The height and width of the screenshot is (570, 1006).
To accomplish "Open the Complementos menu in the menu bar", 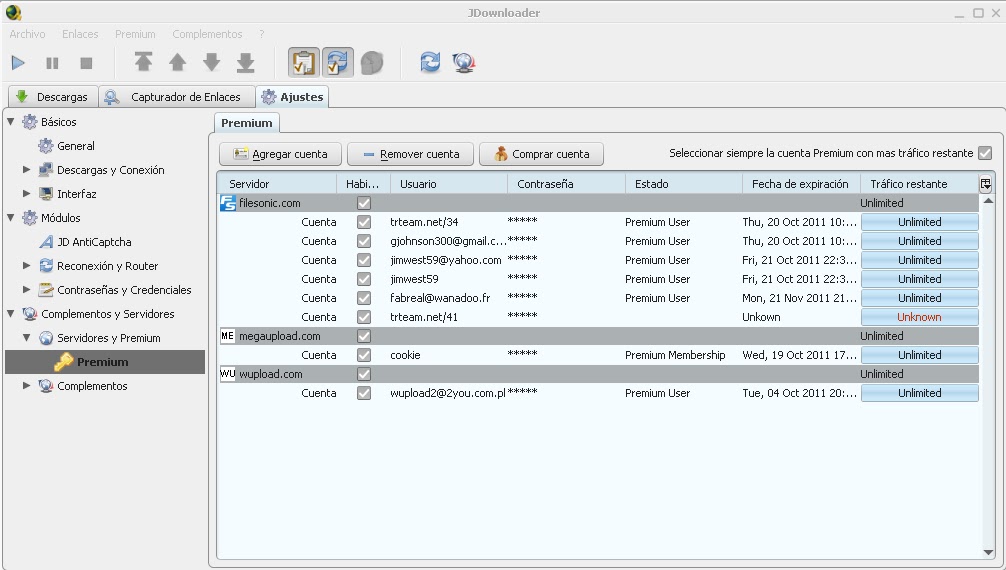I will click(207, 34).
